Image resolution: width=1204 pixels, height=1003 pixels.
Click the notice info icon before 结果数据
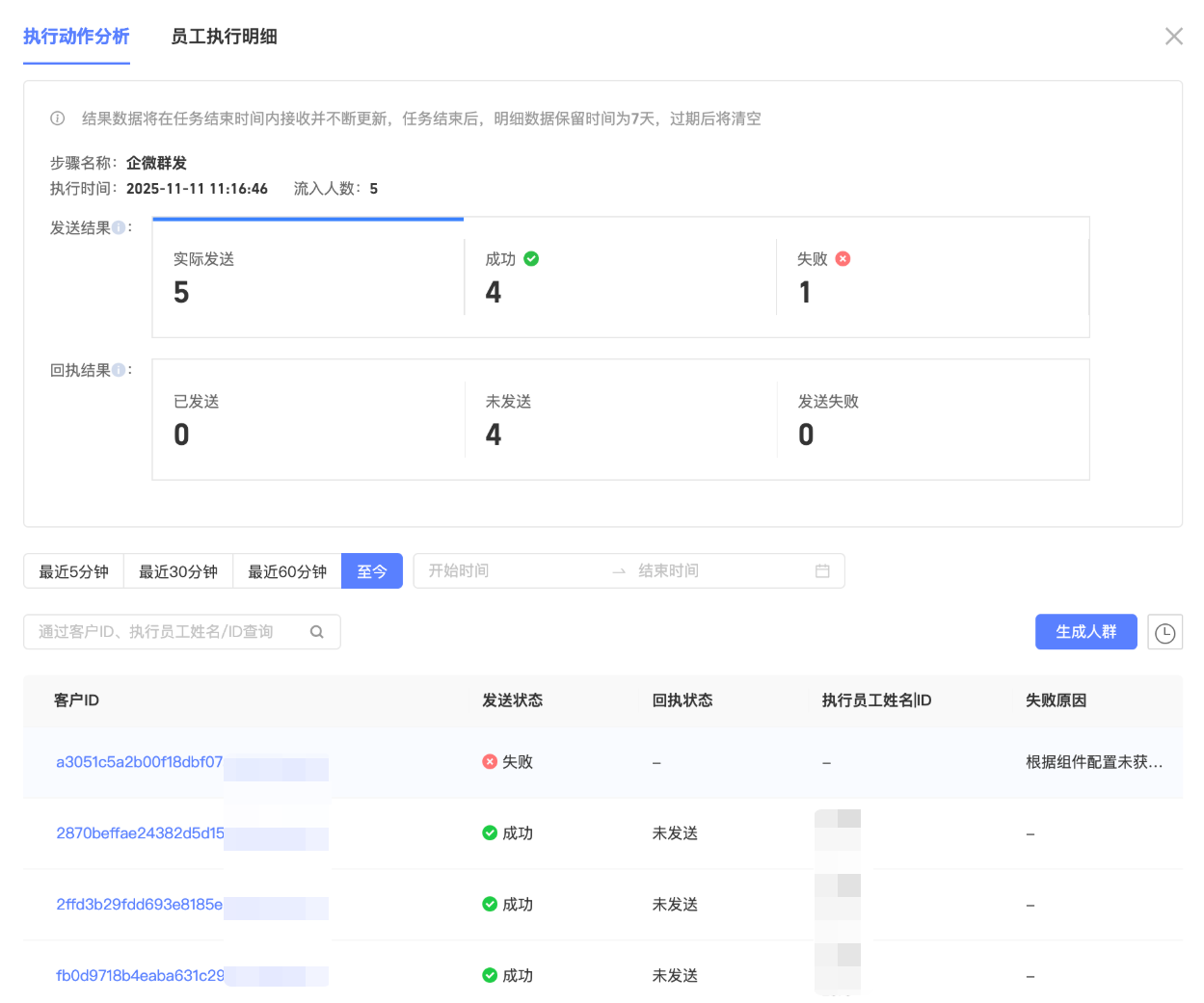pos(58,119)
